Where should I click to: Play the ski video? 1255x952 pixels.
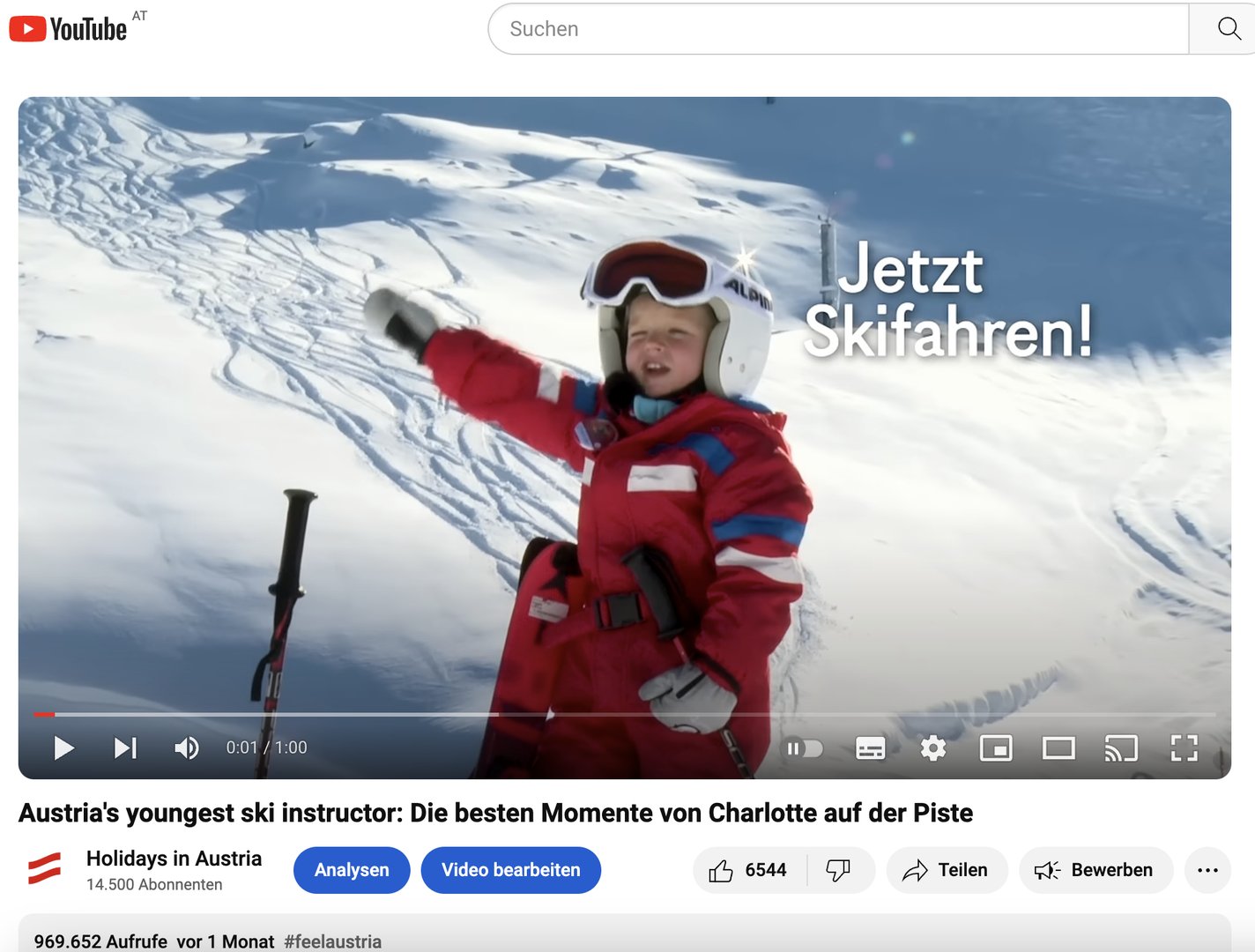click(63, 747)
